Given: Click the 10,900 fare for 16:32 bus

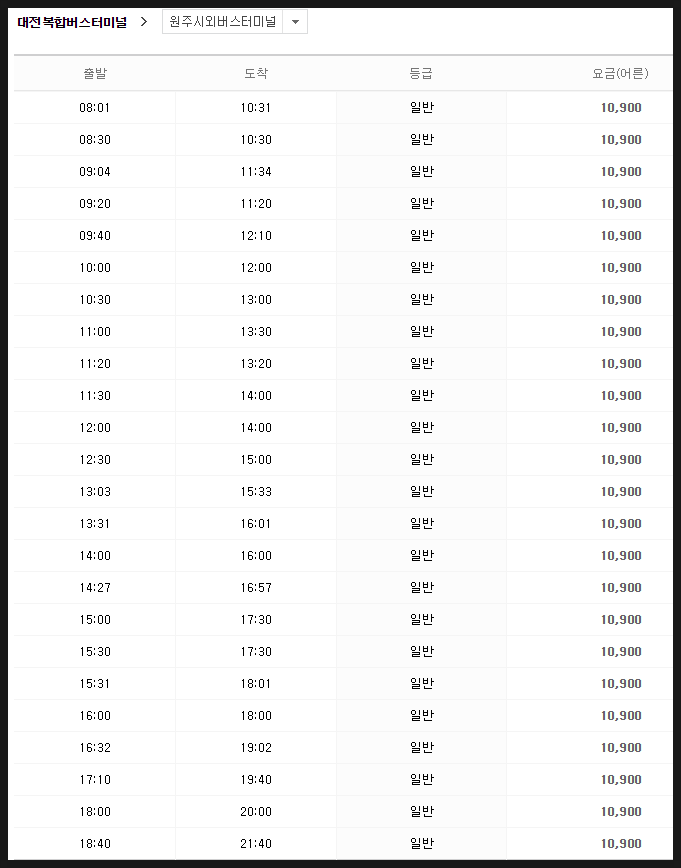Looking at the screenshot, I should coord(621,747).
